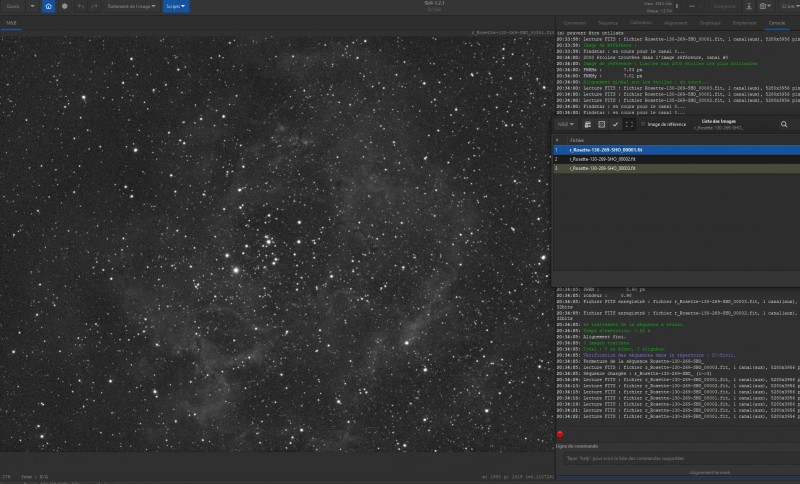Click the round livestacking icon in toolbar
This screenshot has width=800, height=484.
point(64,6)
